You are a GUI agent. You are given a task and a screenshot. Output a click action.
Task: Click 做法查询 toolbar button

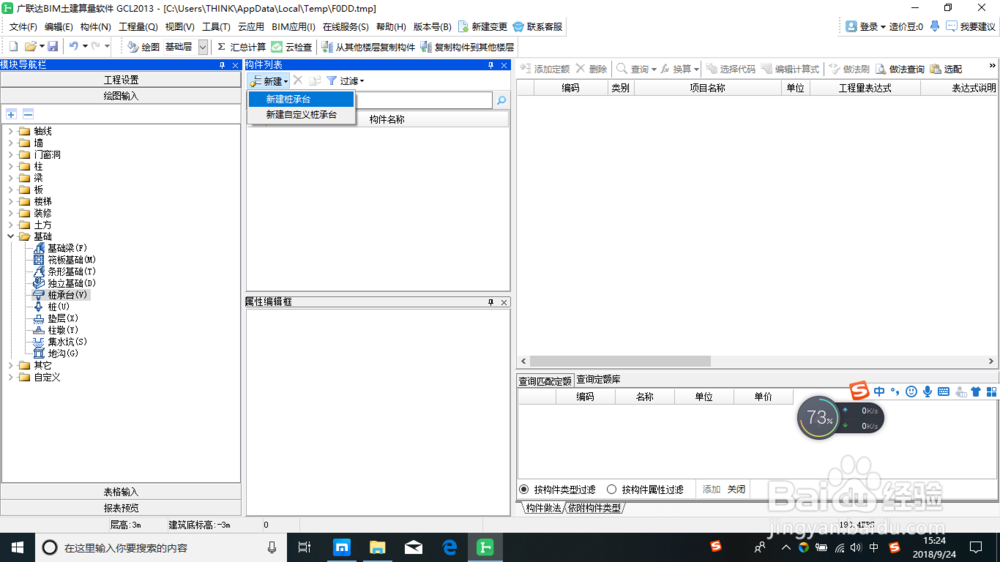[x=900, y=69]
